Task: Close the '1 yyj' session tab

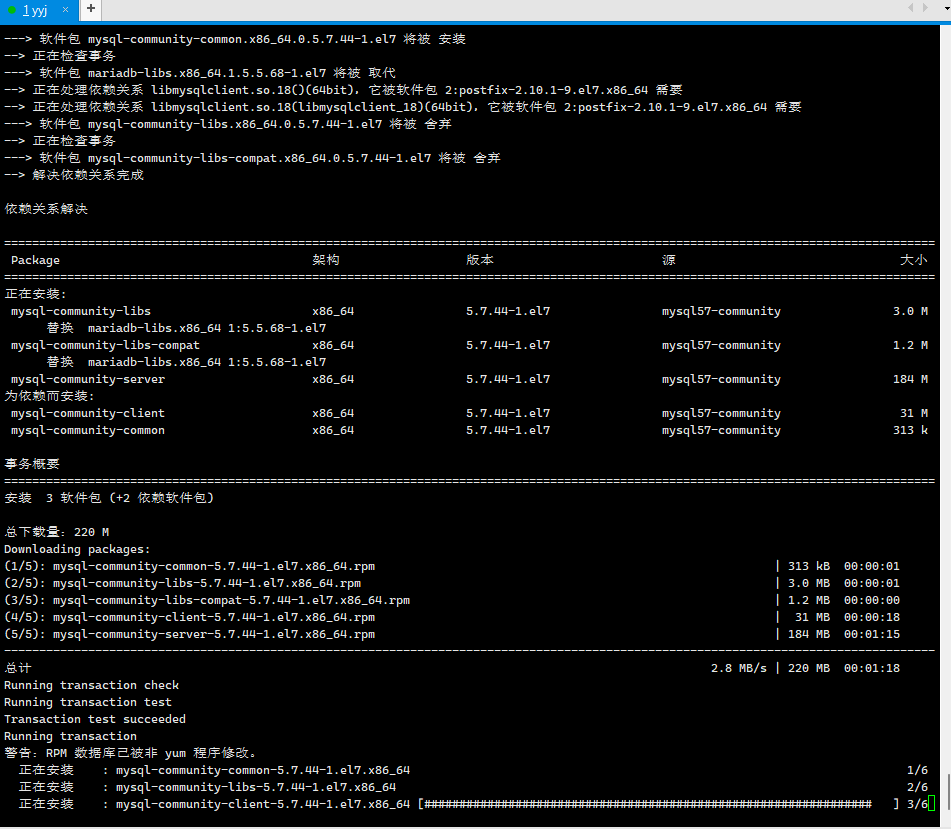Action: tap(66, 10)
